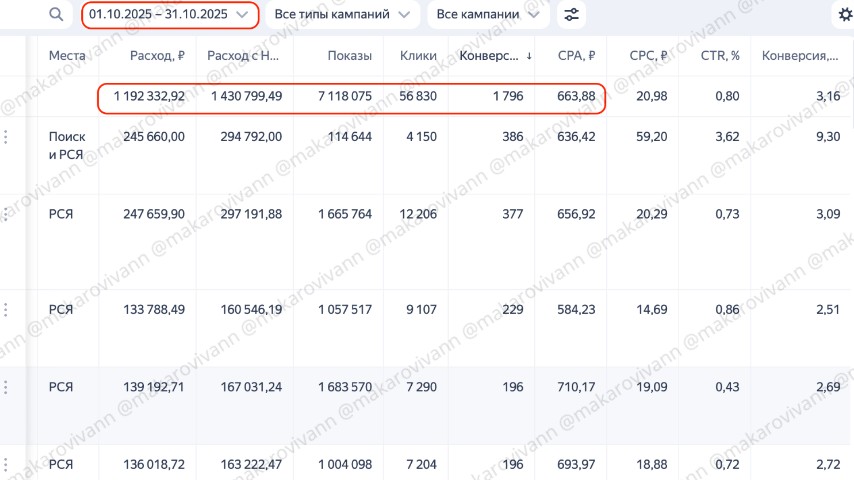This screenshot has width=854, height=480.
Task: Click the Места column header
Action: 67,56
